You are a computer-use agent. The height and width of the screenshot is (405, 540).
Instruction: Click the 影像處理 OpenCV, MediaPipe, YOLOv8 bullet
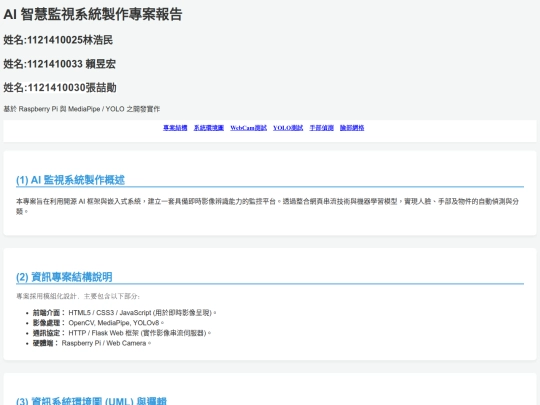pos(98,323)
